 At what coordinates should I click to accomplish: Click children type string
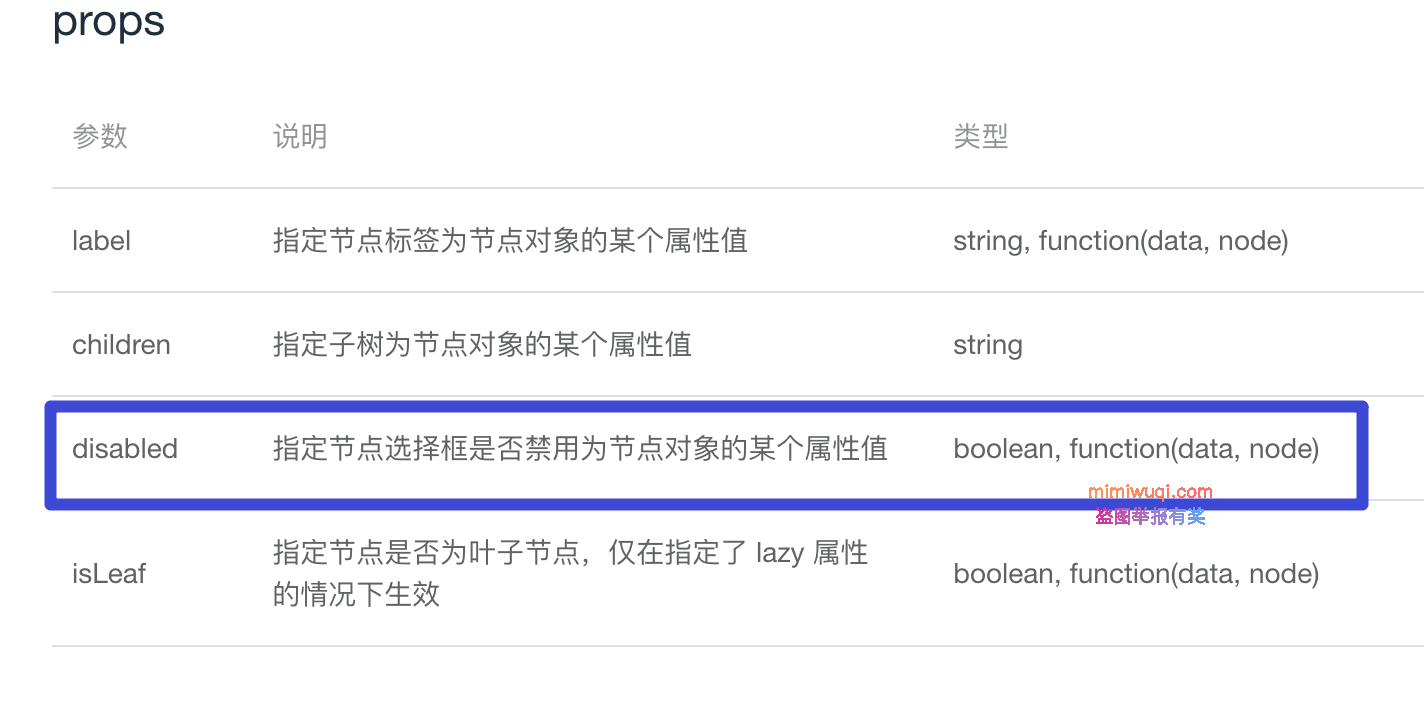click(988, 345)
